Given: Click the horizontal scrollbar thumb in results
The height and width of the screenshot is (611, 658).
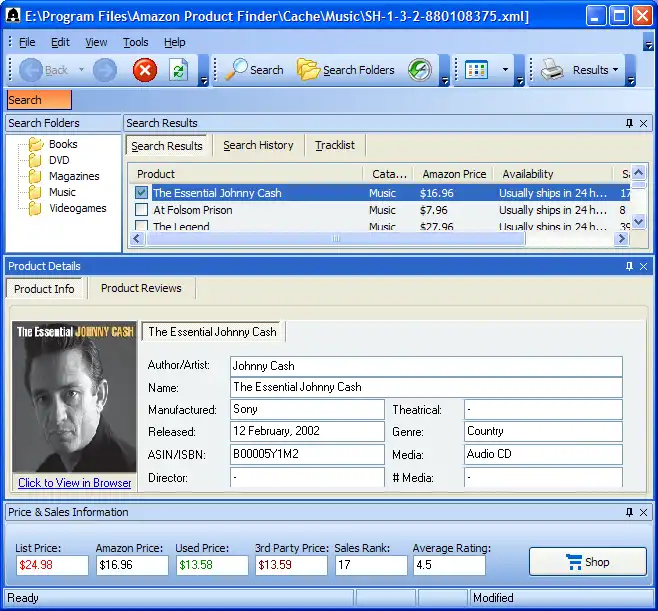Looking at the screenshot, I should pyautogui.click(x=336, y=238).
